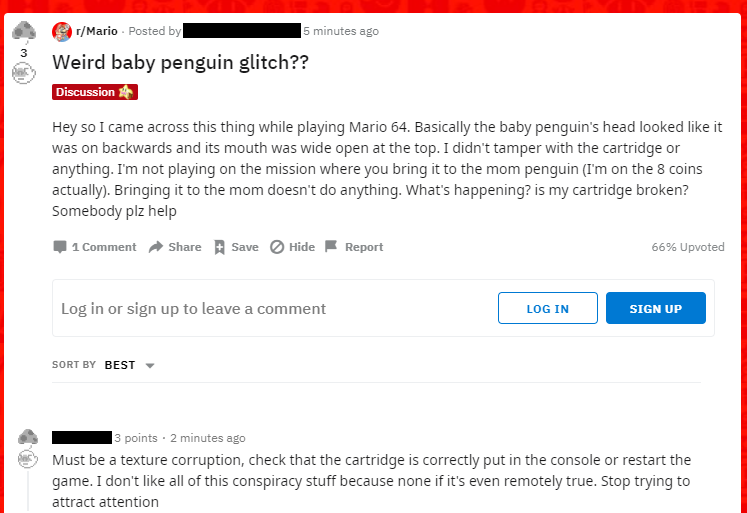The image size is (747, 513).
Task: Click the Share arrow icon
Action: [x=156, y=247]
